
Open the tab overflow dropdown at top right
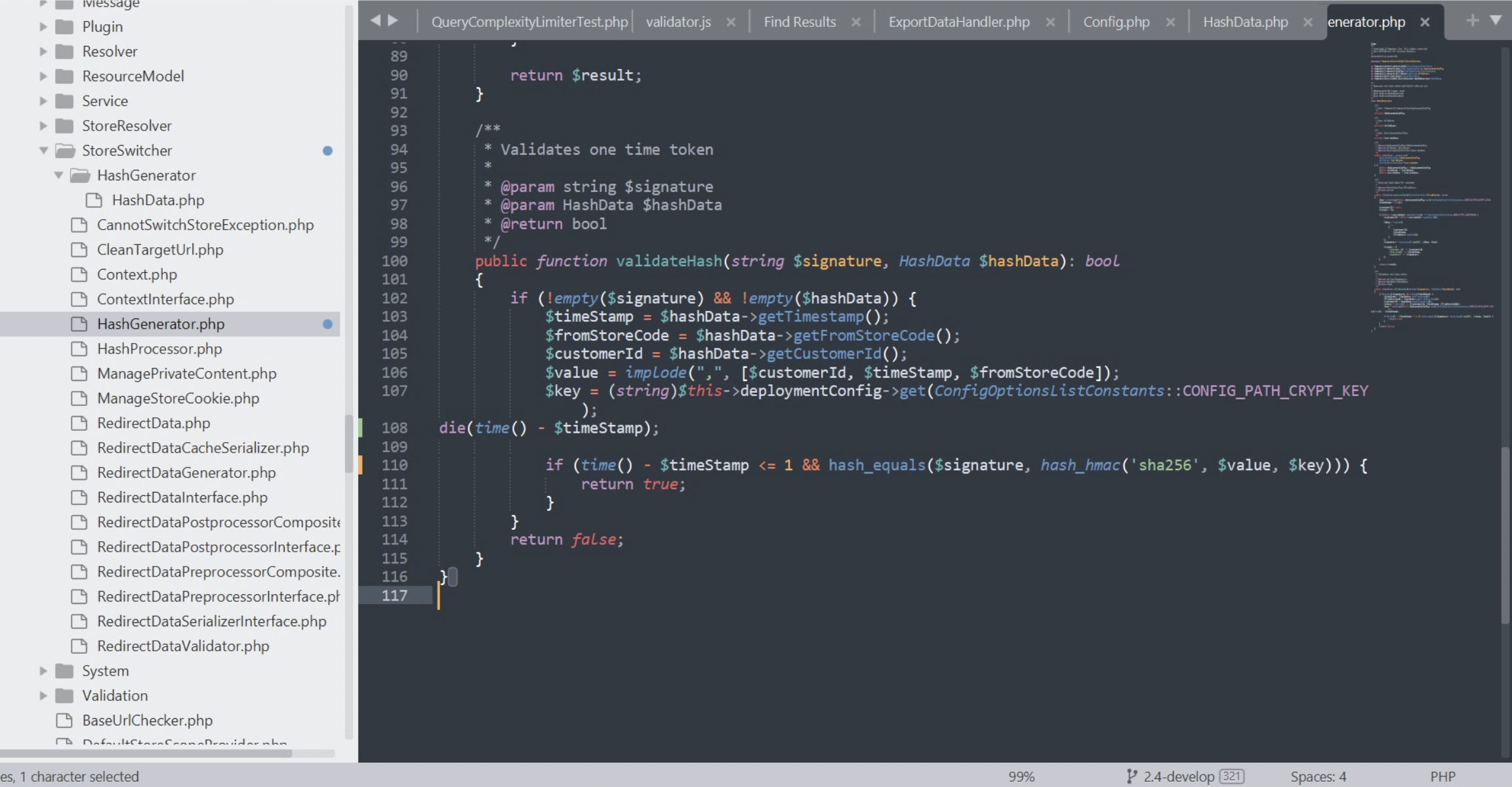point(1498,20)
